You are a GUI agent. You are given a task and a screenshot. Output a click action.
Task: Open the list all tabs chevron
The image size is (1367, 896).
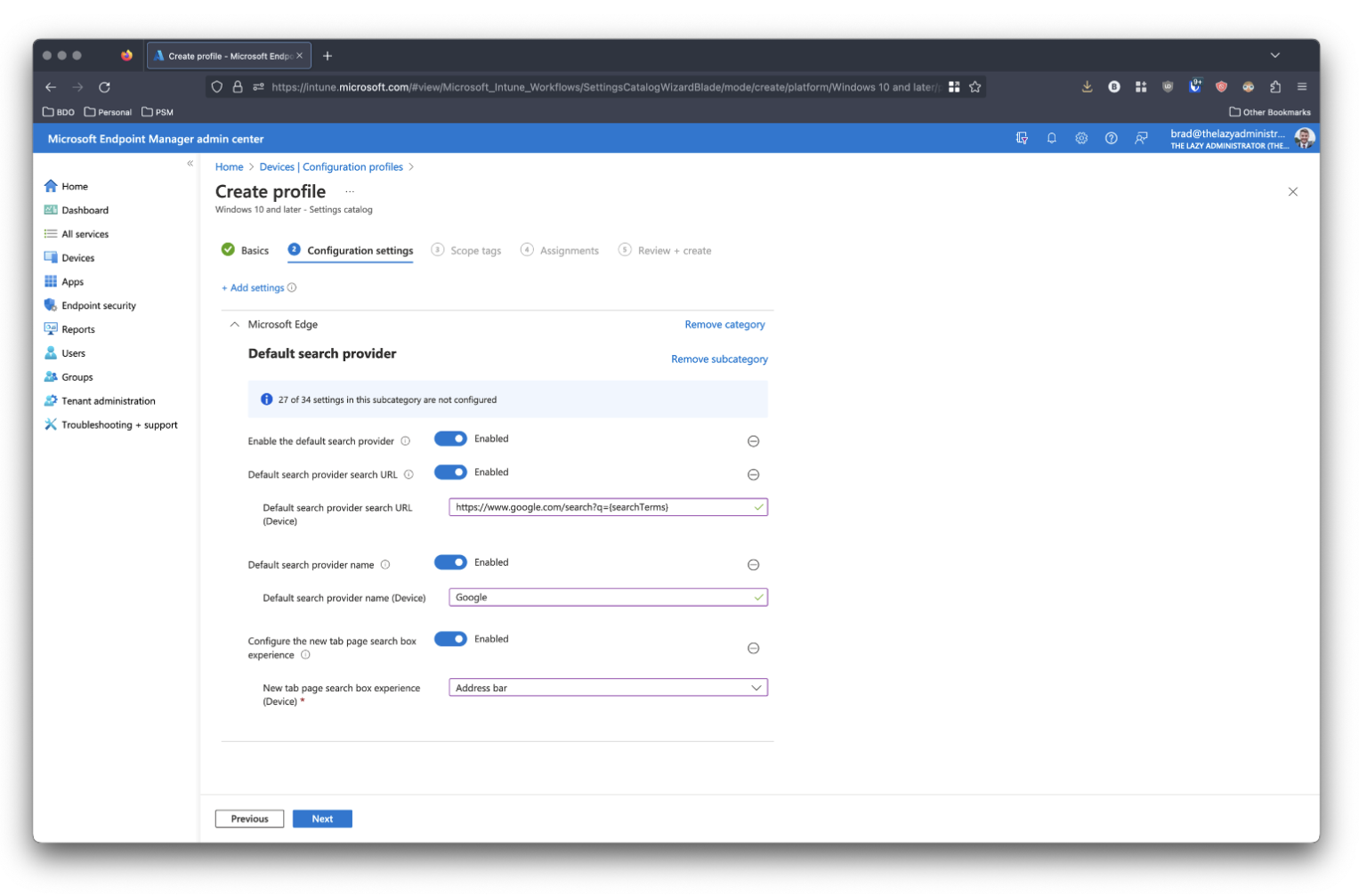pos(1274,55)
